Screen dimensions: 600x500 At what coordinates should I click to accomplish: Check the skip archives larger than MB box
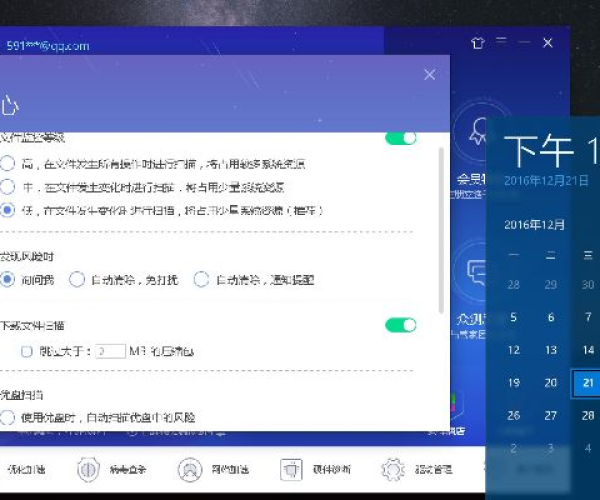tap(26, 351)
